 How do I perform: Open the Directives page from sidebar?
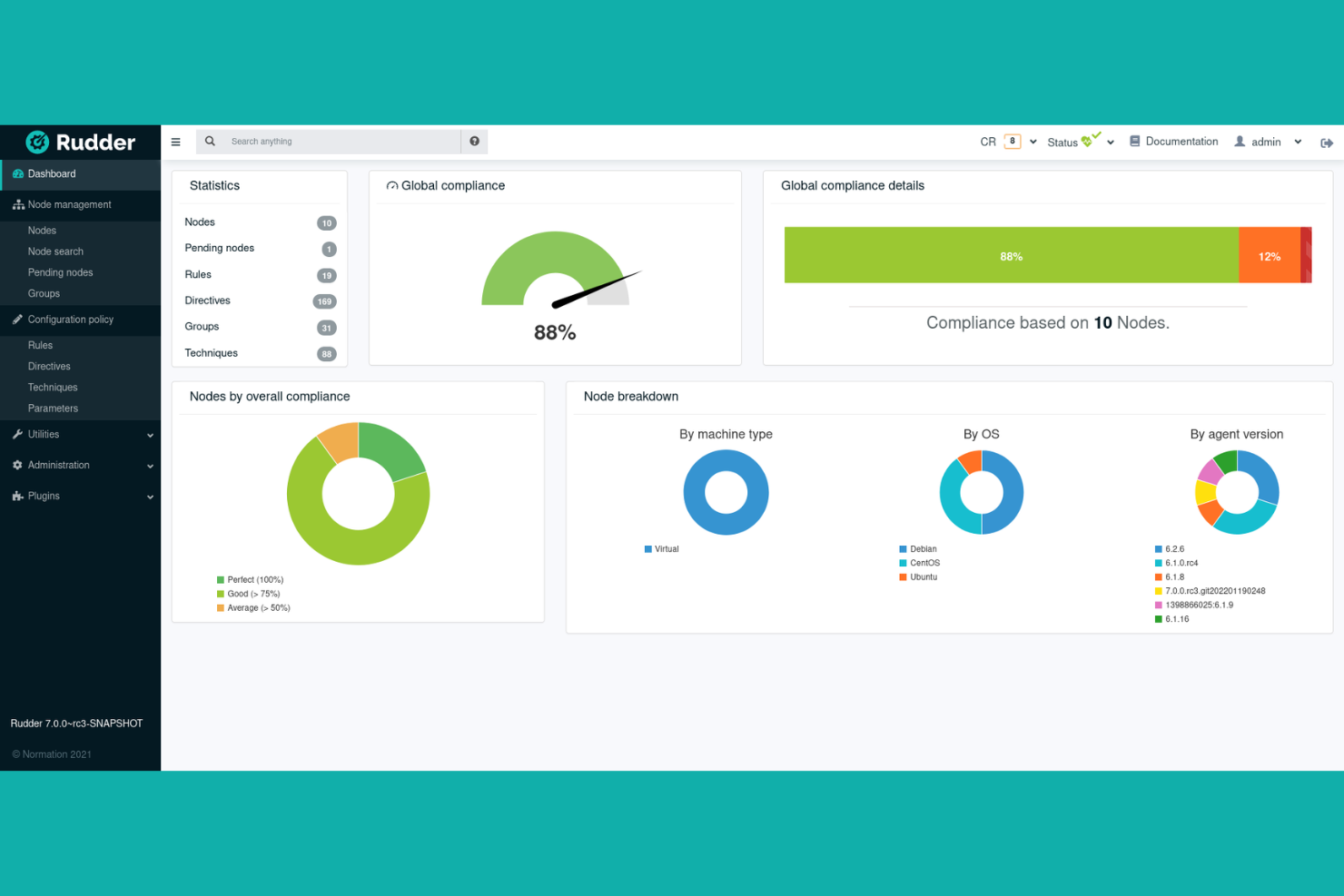pos(49,366)
